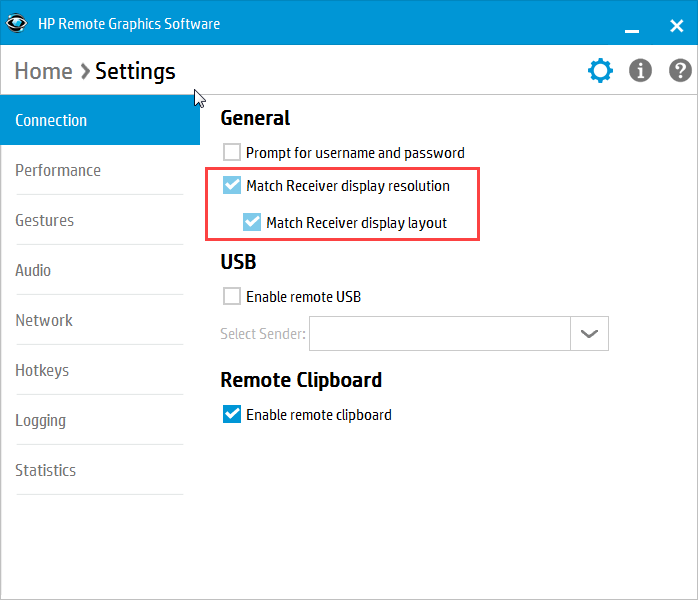The height and width of the screenshot is (600, 698).
Task: Disable the Enable remote clipboard checkbox
Action: pyautogui.click(x=232, y=414)
